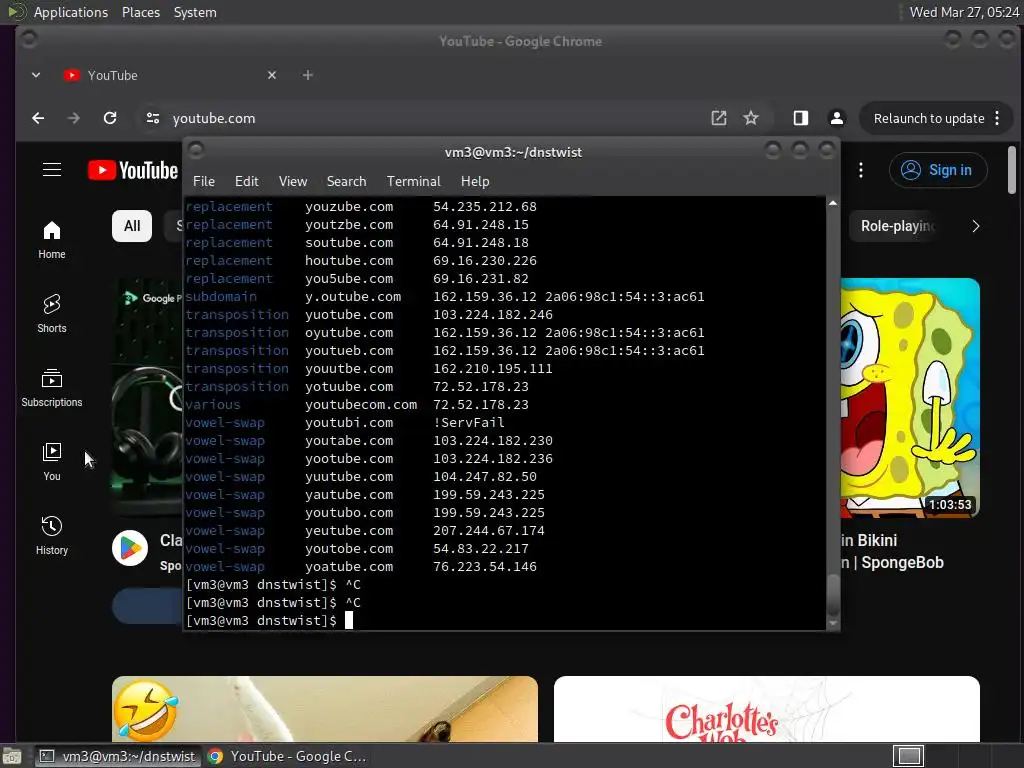Open Chrome three-dot menu

coord(997,118)
